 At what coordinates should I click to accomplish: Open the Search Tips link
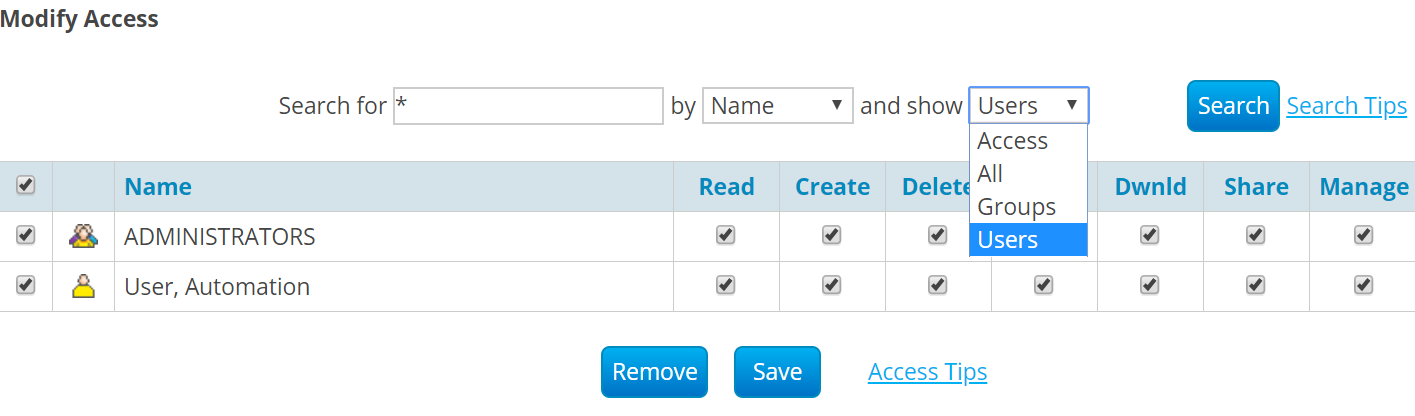click(x=1346, y=106)
